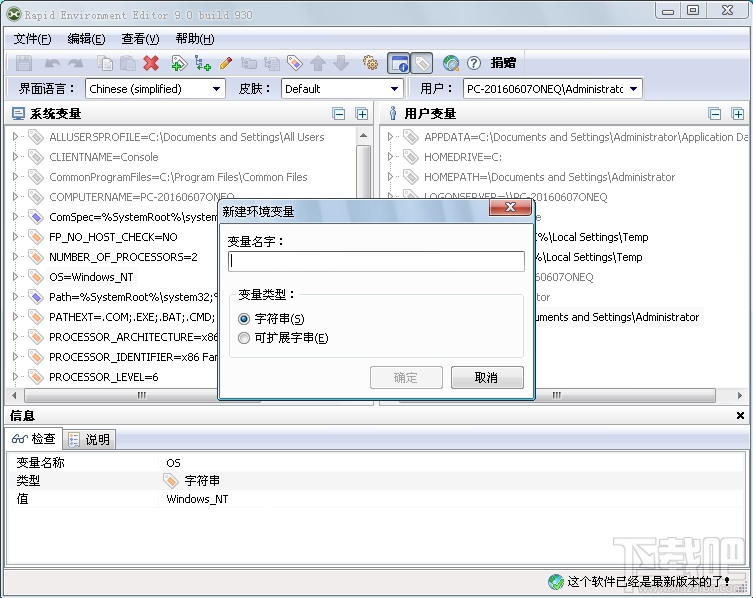Select the FP_NO_HOST_CHECK=NO row
This screenshot has width=753, height=598.
pos(113,237)
